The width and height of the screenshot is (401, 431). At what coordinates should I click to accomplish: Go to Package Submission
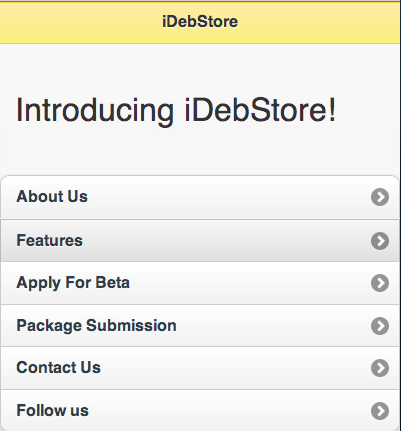click(200, 326)
